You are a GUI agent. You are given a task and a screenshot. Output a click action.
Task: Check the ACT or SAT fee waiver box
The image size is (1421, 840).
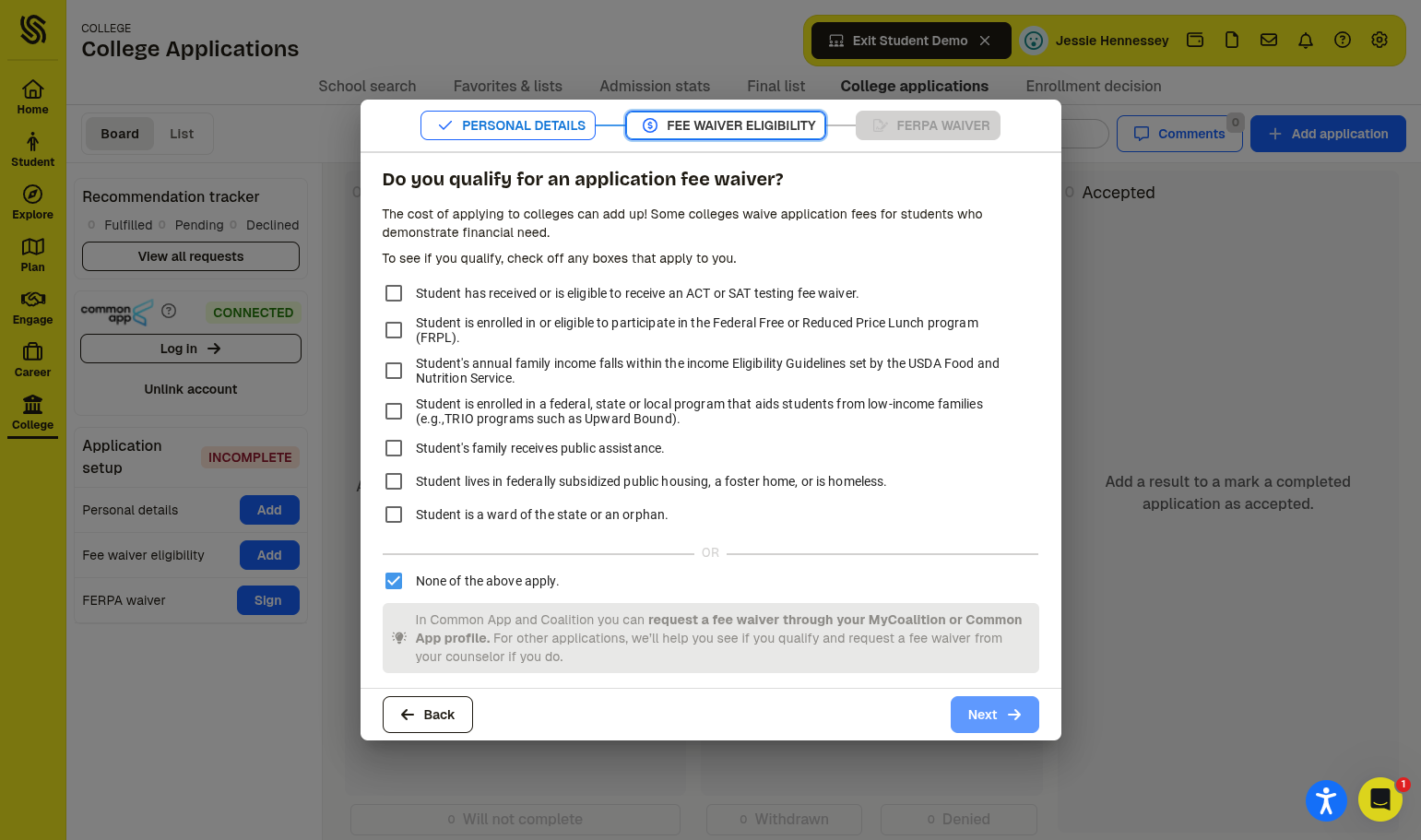click(394, 293)
